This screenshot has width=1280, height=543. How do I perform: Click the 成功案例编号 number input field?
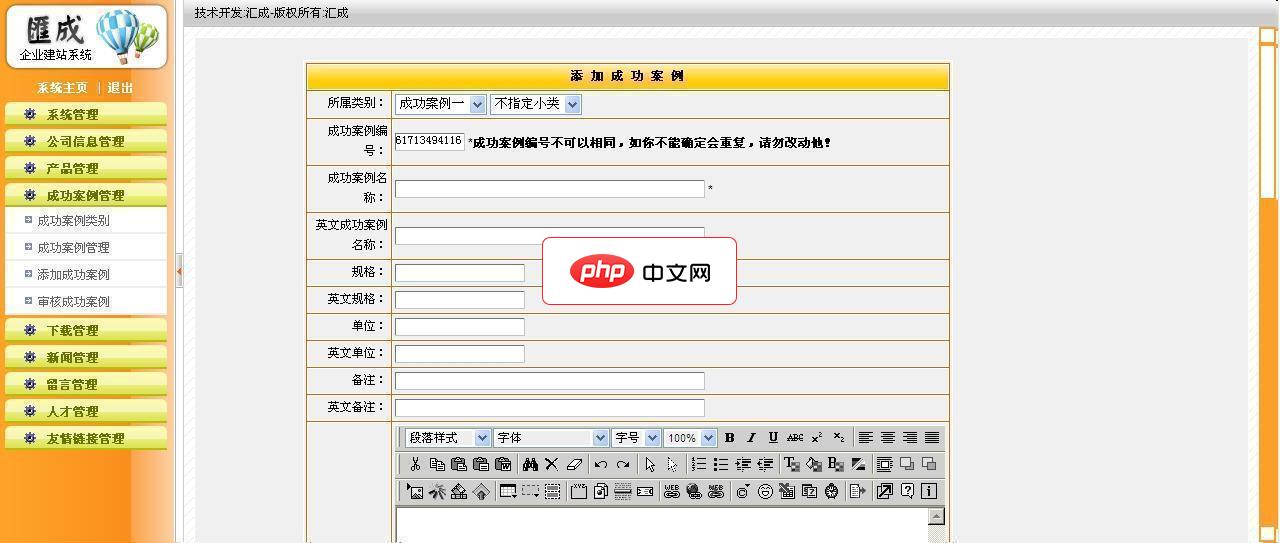(x=430, y=141)
